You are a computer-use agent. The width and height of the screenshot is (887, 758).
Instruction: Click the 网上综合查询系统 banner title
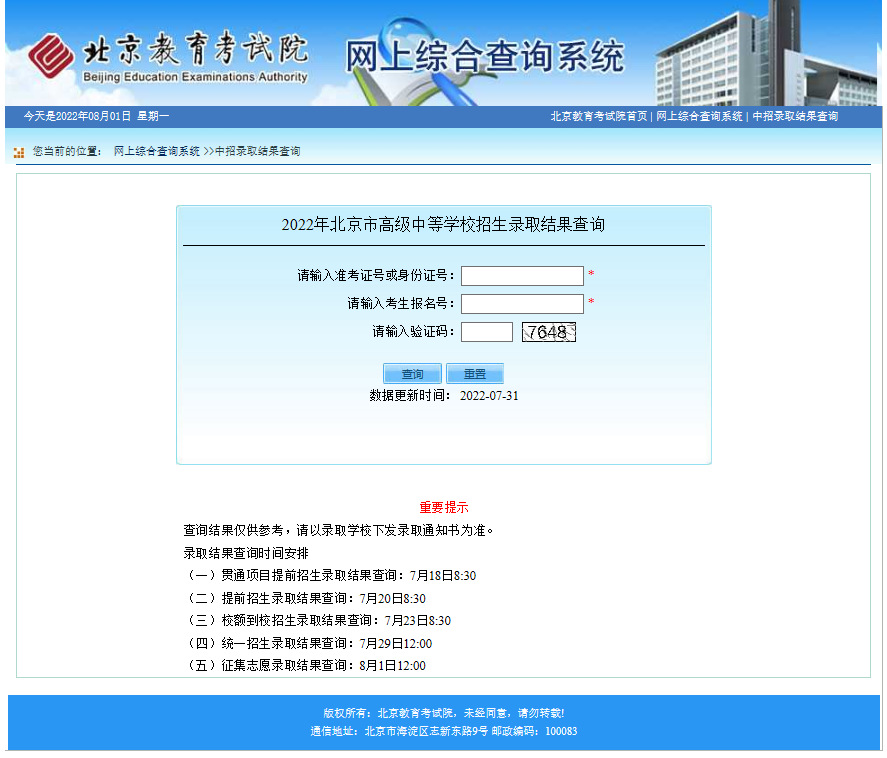tap(485, 57)
